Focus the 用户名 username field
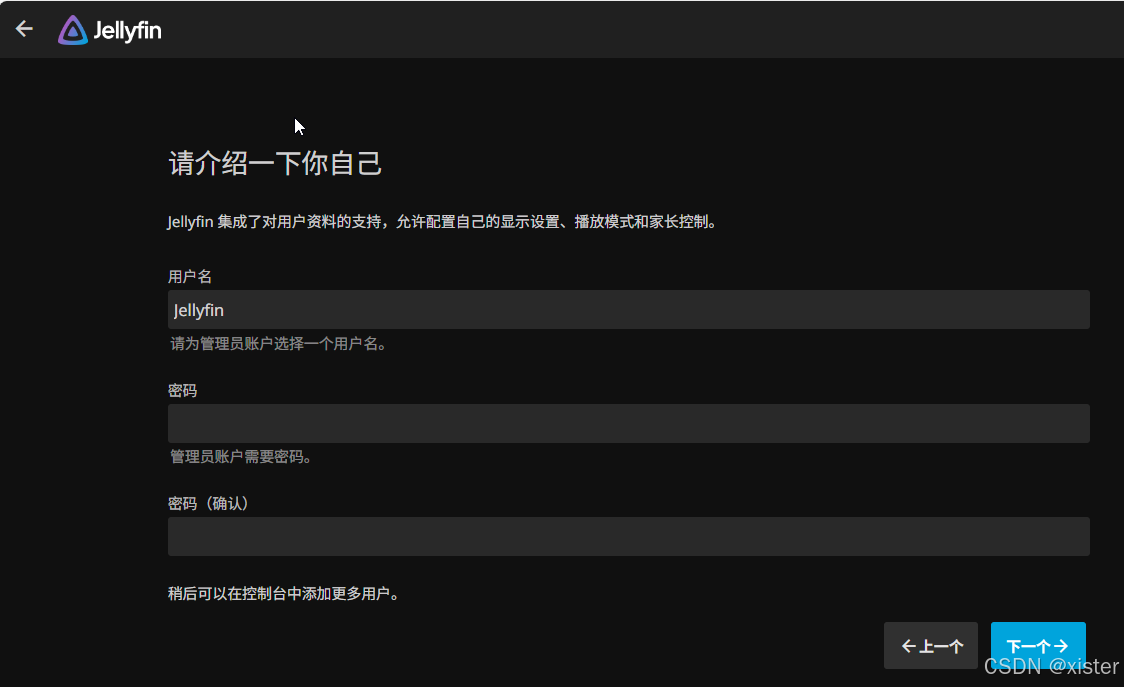The height and width of the screenshot is (687, 1124). 629,310
